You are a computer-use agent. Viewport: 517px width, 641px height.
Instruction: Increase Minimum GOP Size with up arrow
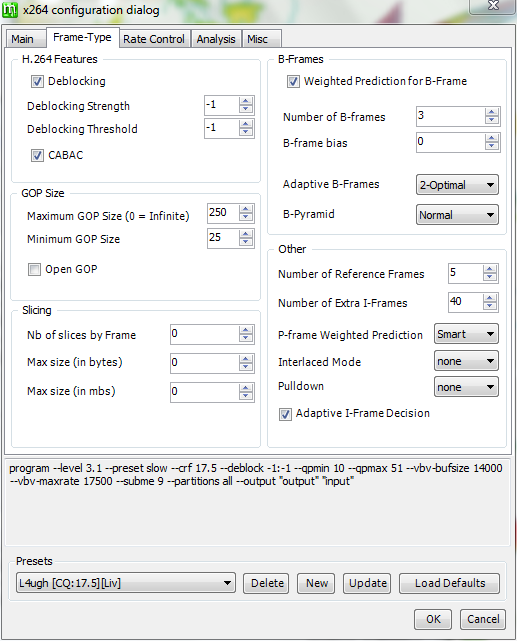point(246,234)
